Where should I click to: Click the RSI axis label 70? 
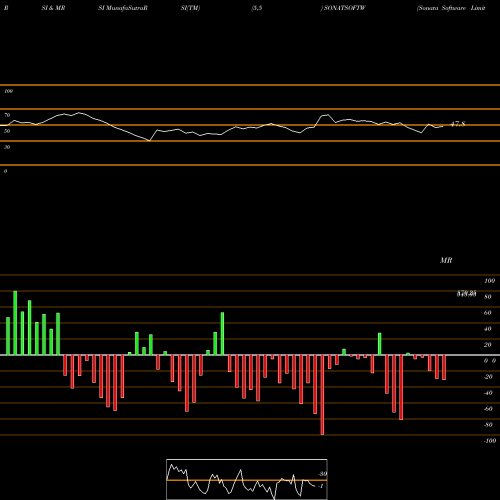(x=7, y=115)
